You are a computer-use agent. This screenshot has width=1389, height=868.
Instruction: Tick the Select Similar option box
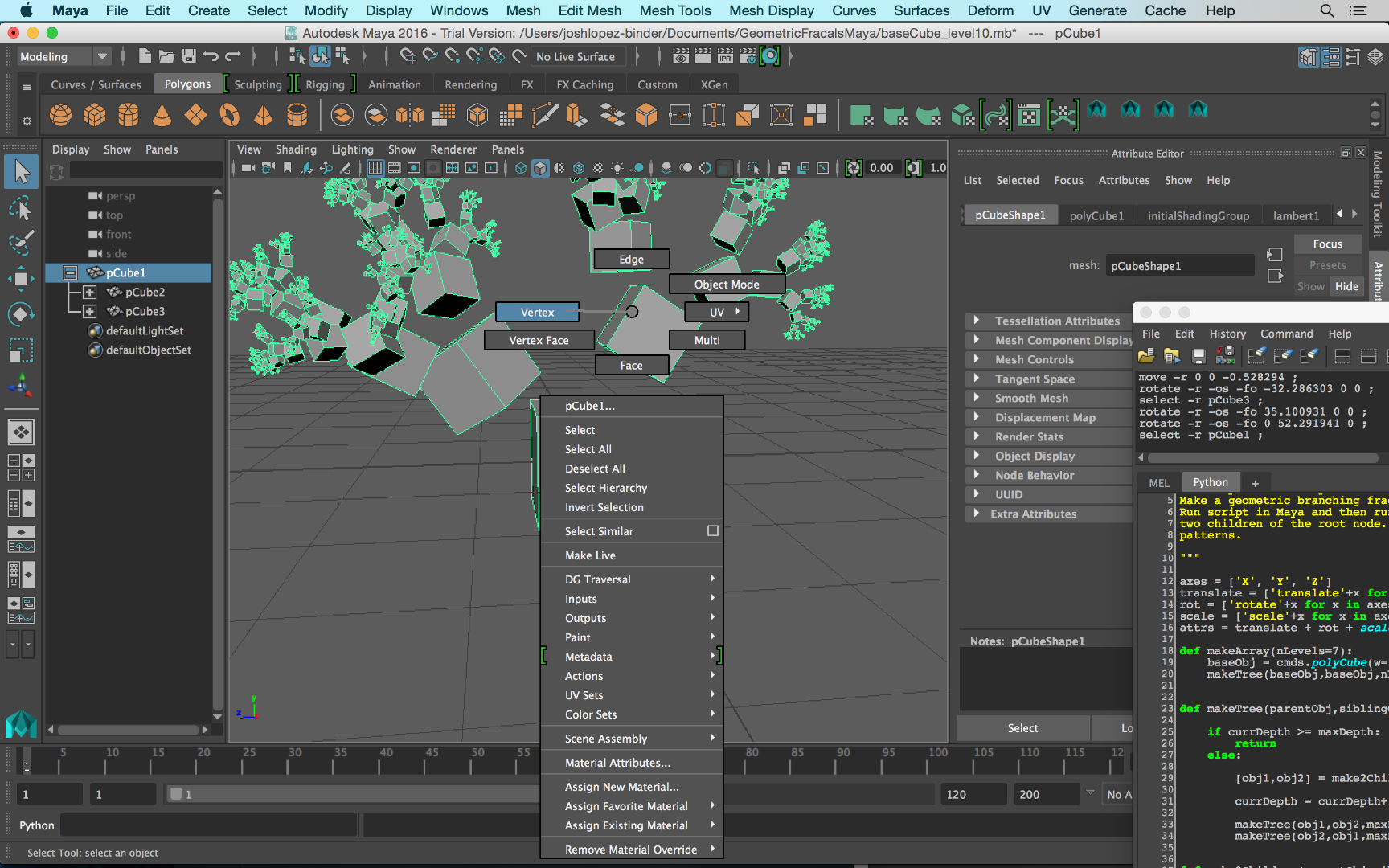coord(712,530)
